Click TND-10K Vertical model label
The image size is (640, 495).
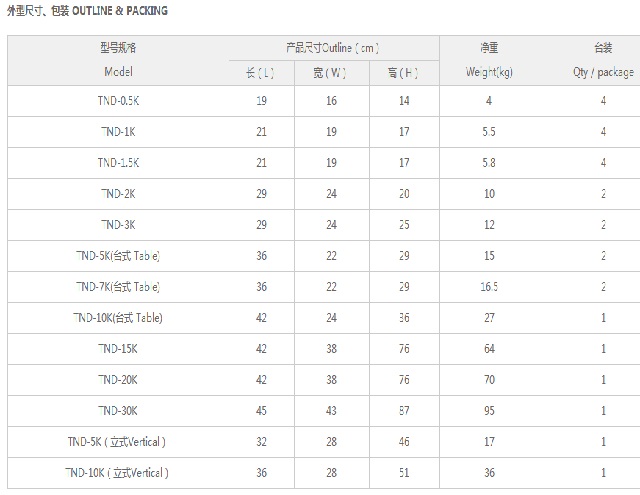[x=117, y=473]
